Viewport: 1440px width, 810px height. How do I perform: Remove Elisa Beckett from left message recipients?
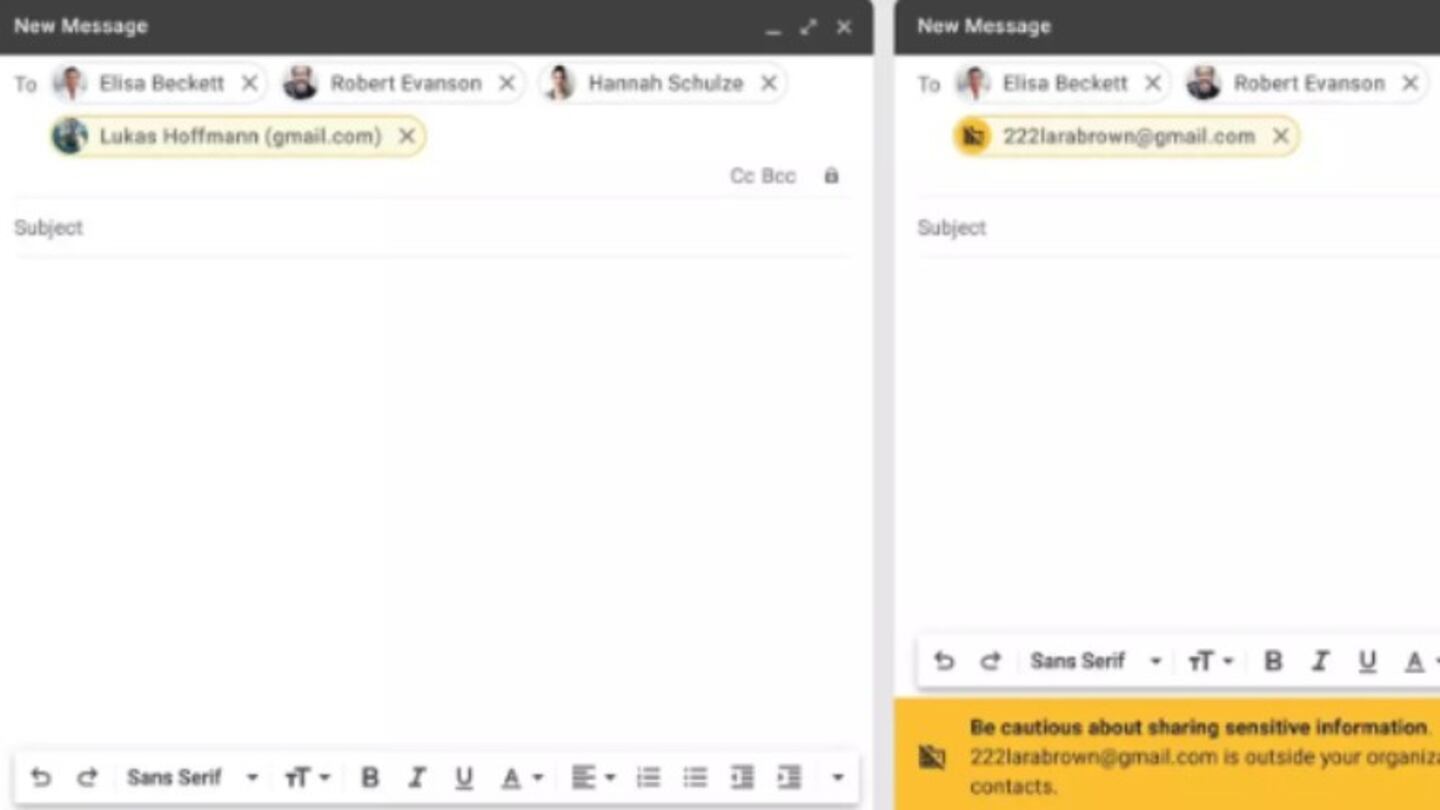(x=250, y=83)
